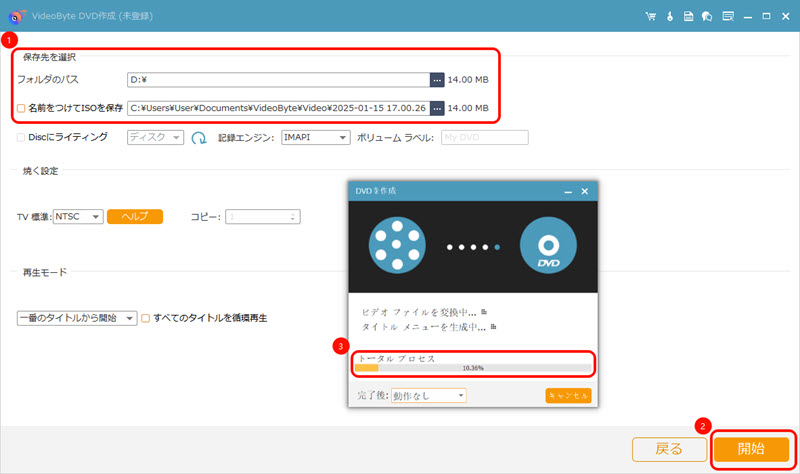
Task: Refresh the disc drive list
Action: coord(199,138)
